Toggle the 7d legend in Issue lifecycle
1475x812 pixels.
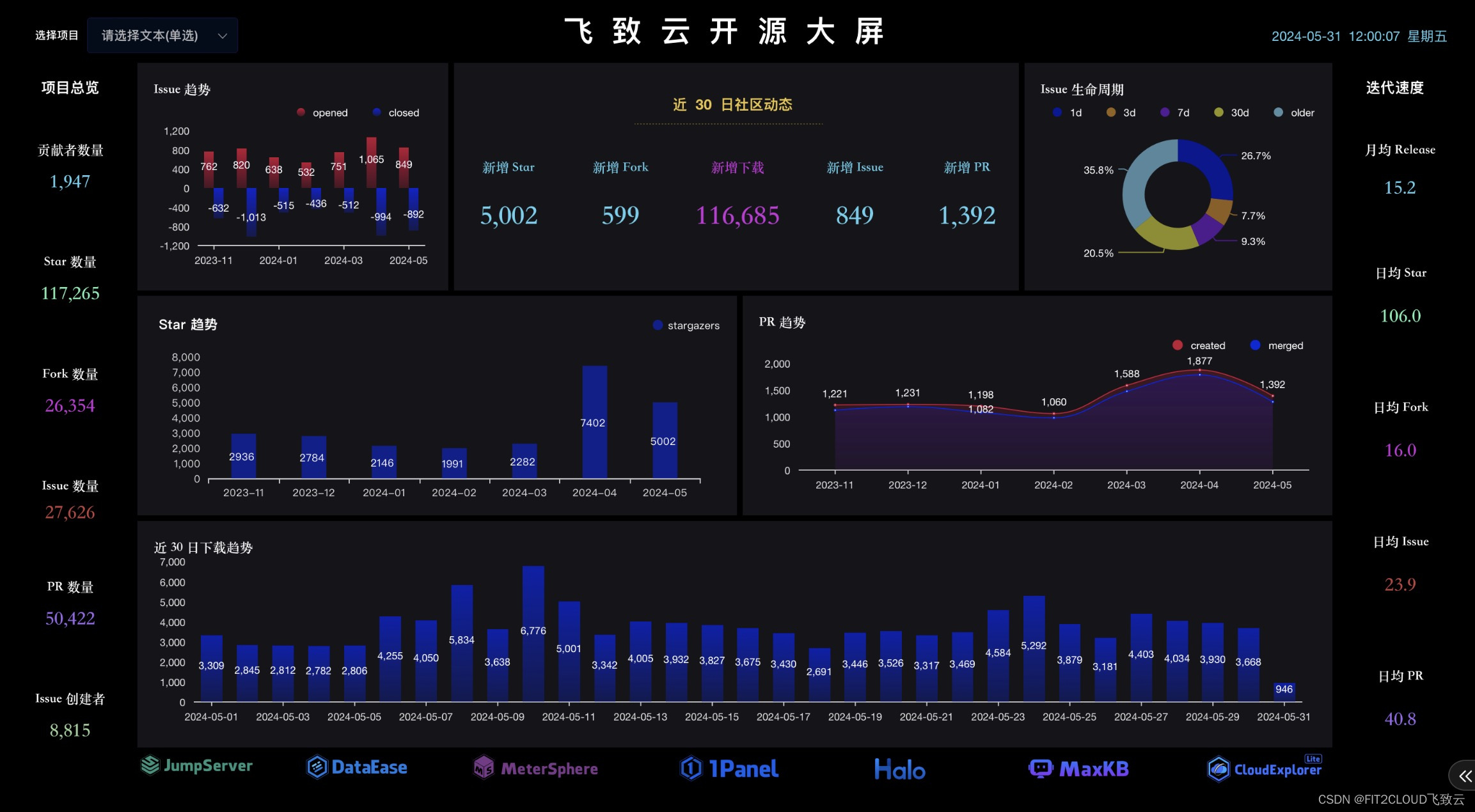tap(1175, 113)
